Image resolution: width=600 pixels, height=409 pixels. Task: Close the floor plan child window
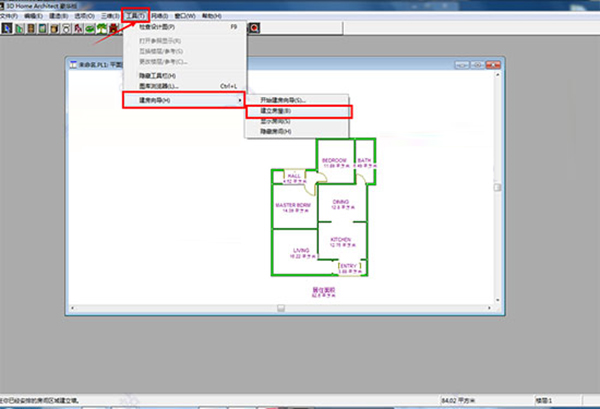(493, 65)
